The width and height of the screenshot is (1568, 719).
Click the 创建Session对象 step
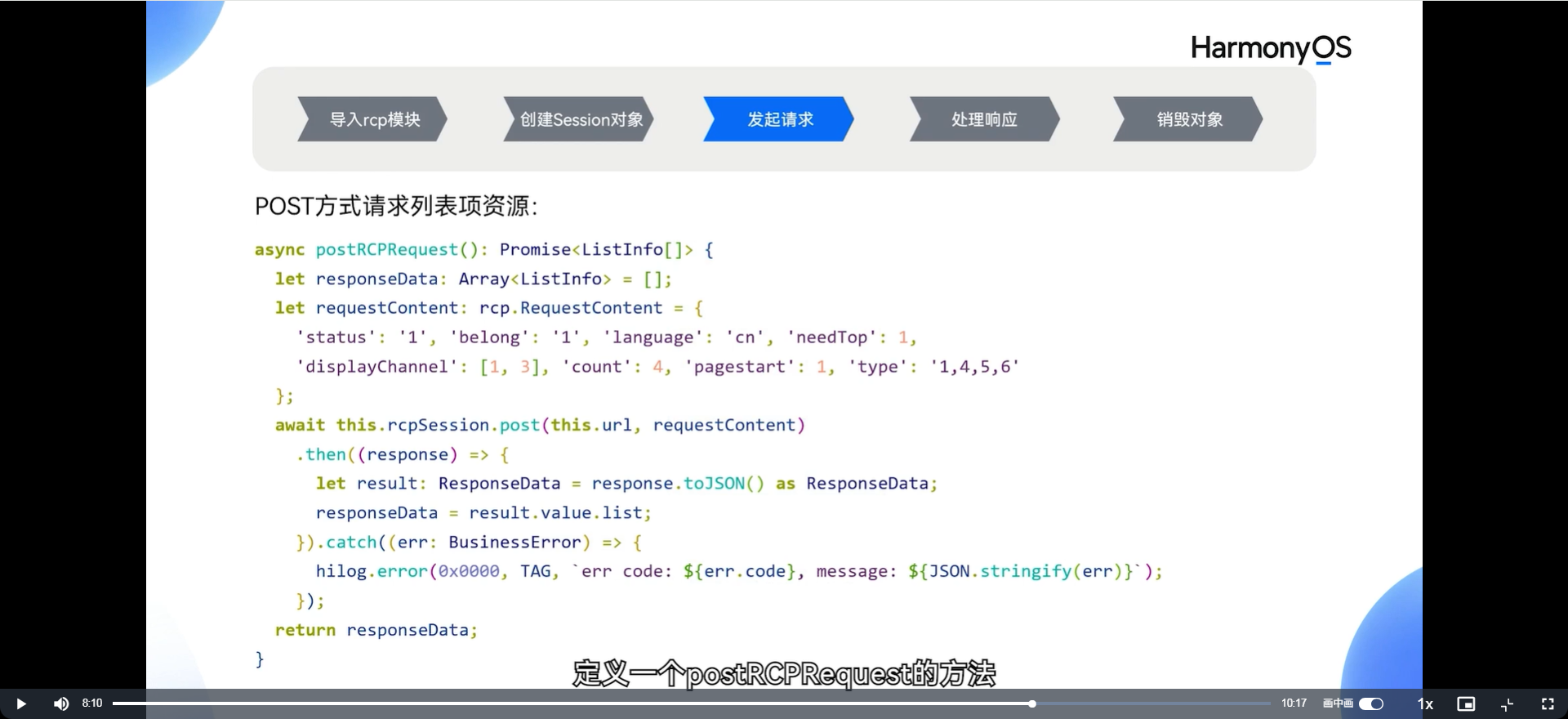579,119
